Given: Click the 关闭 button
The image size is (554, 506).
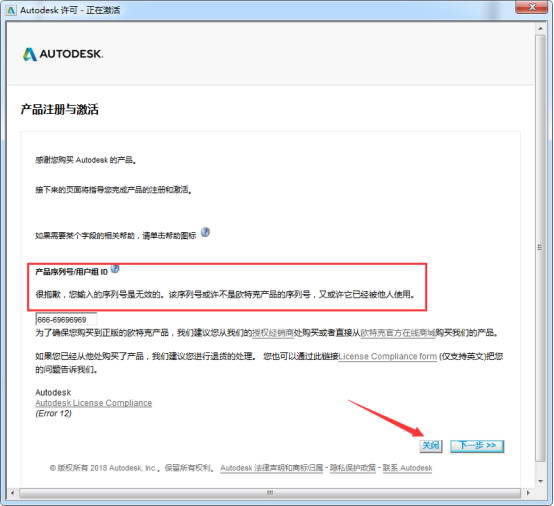Looking at the screenshot, I should pyautogui.click(x=431, y=446).
